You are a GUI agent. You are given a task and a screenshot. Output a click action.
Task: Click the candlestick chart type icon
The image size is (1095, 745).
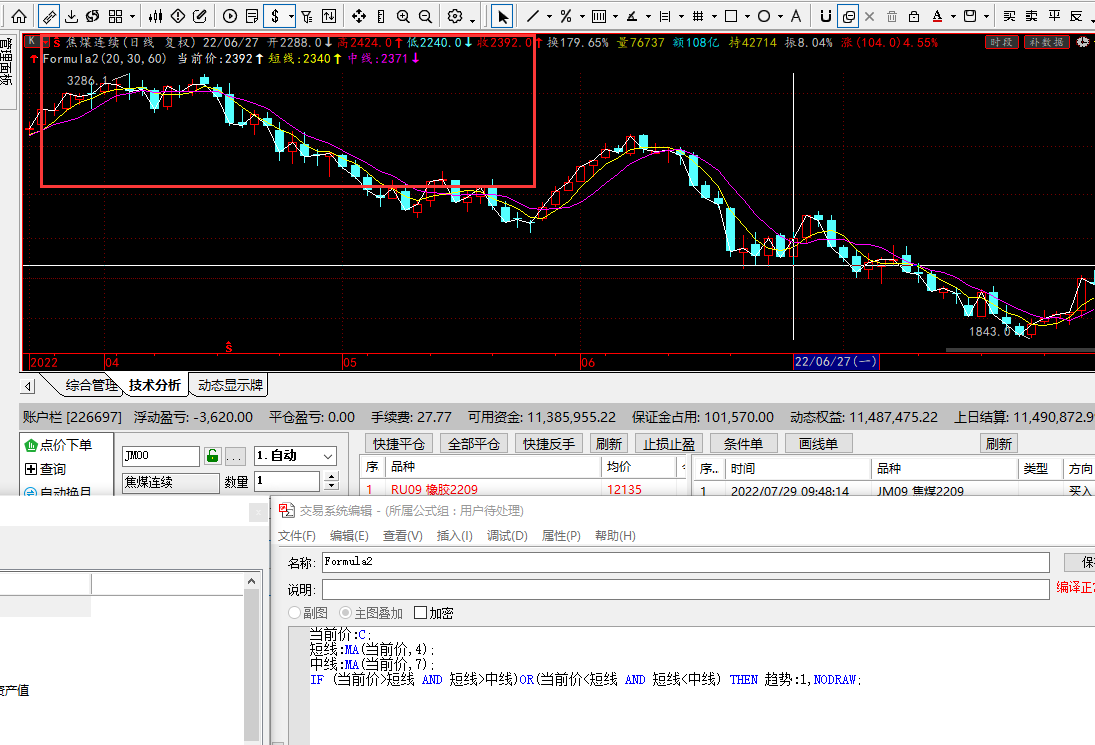[x=156, y=15]
